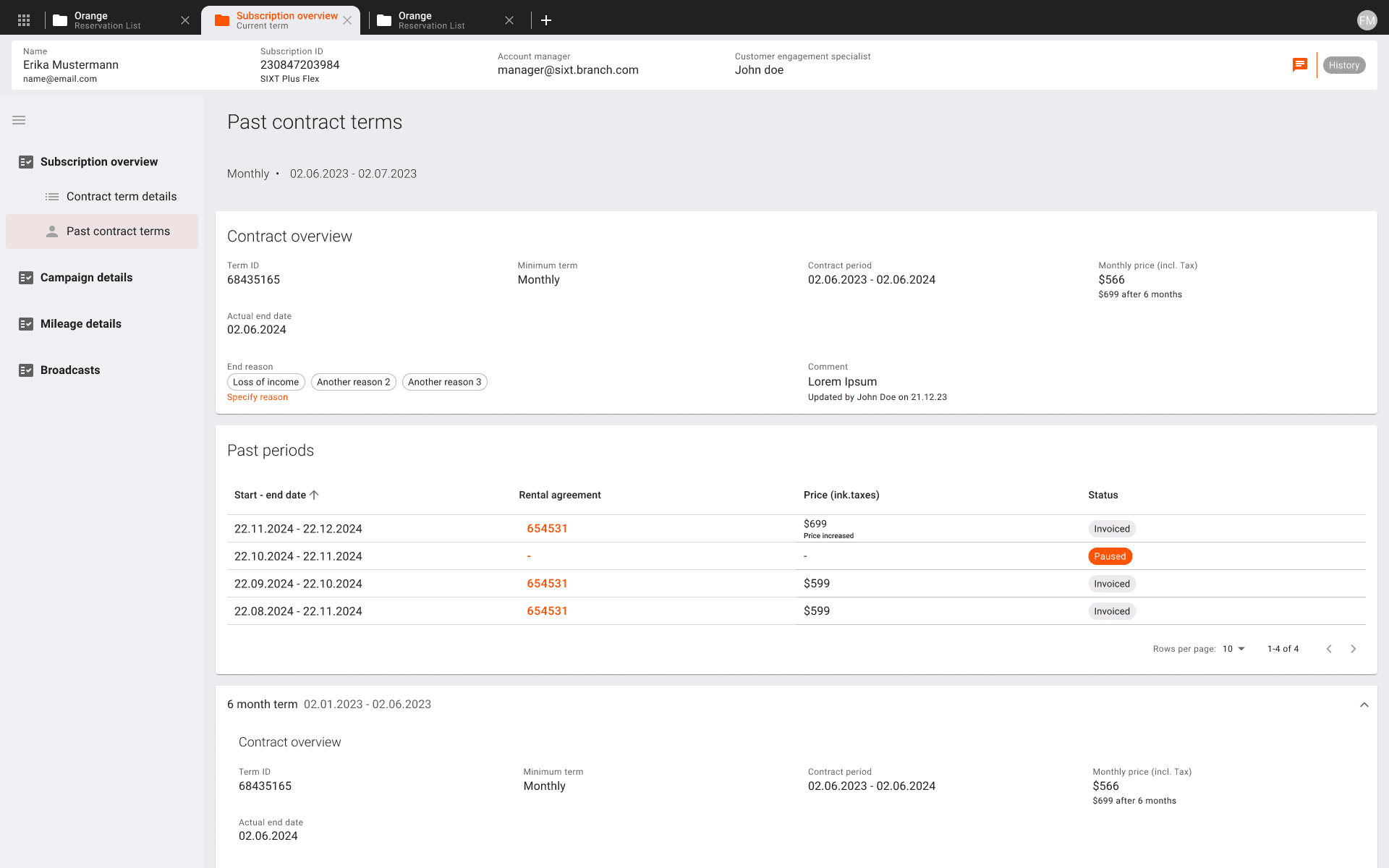Select Contract term details in sidebar
Image resolution: width=1389 pixels, height=868 pixels.
[x=122, y=197]
